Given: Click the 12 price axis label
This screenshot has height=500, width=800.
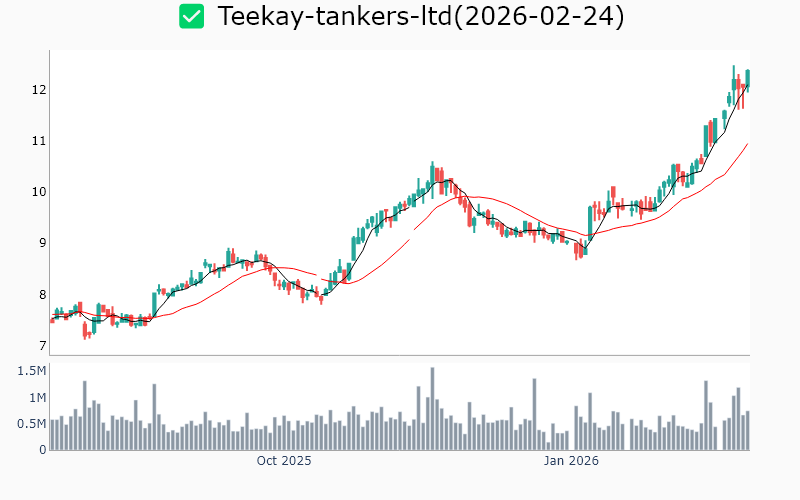Looking at the screenshot, I should (39, 90).
